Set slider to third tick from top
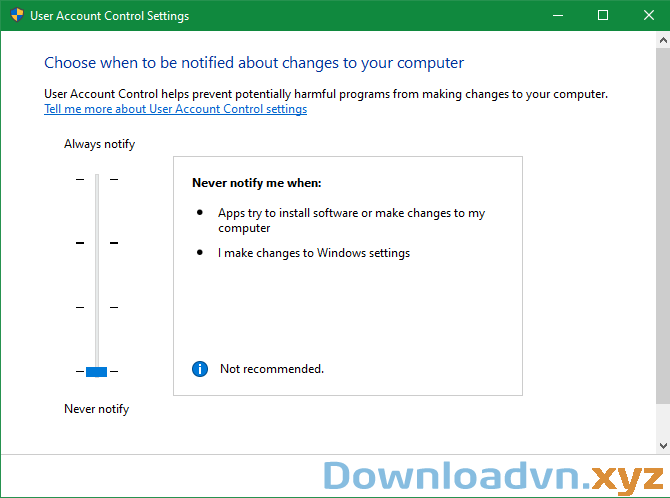670x498 pixels. click(x=97, y=307)
